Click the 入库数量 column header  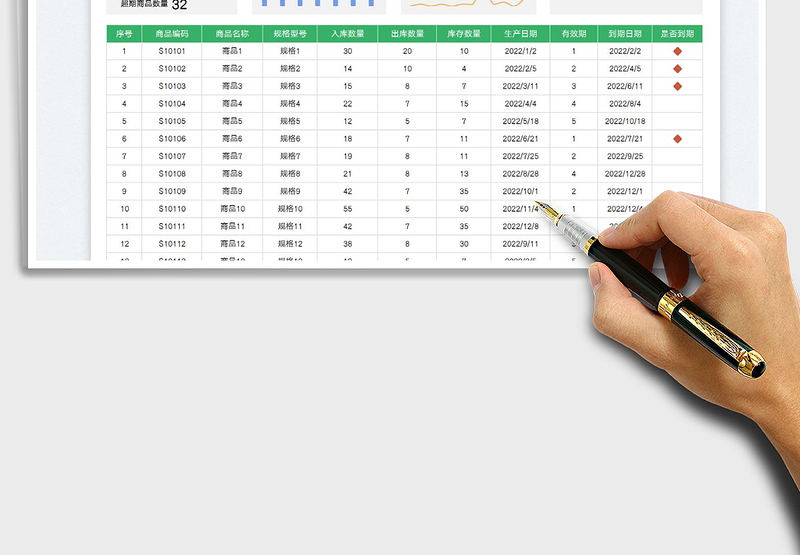(348, 33)
